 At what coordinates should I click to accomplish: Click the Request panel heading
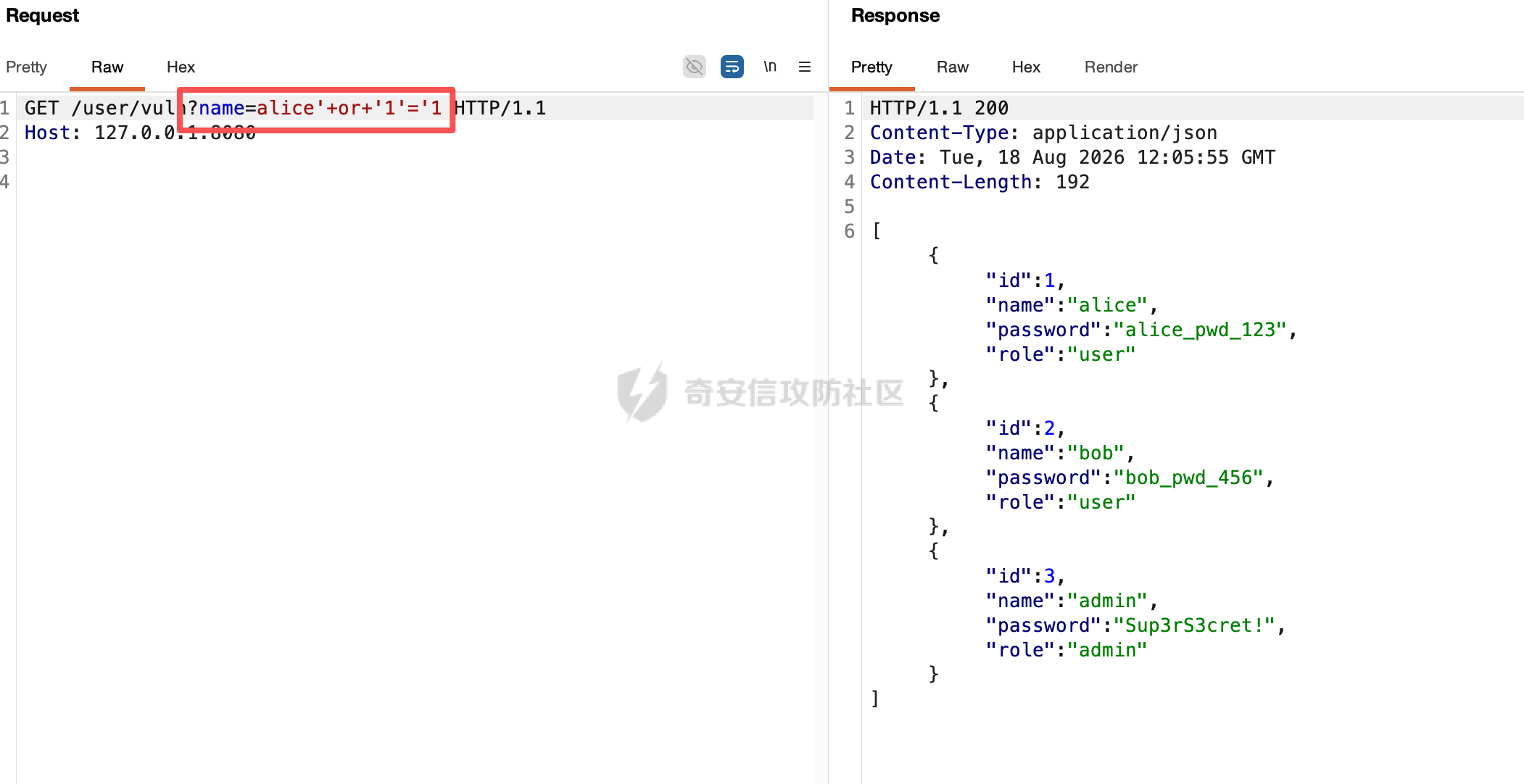click(x=43, y=15)
